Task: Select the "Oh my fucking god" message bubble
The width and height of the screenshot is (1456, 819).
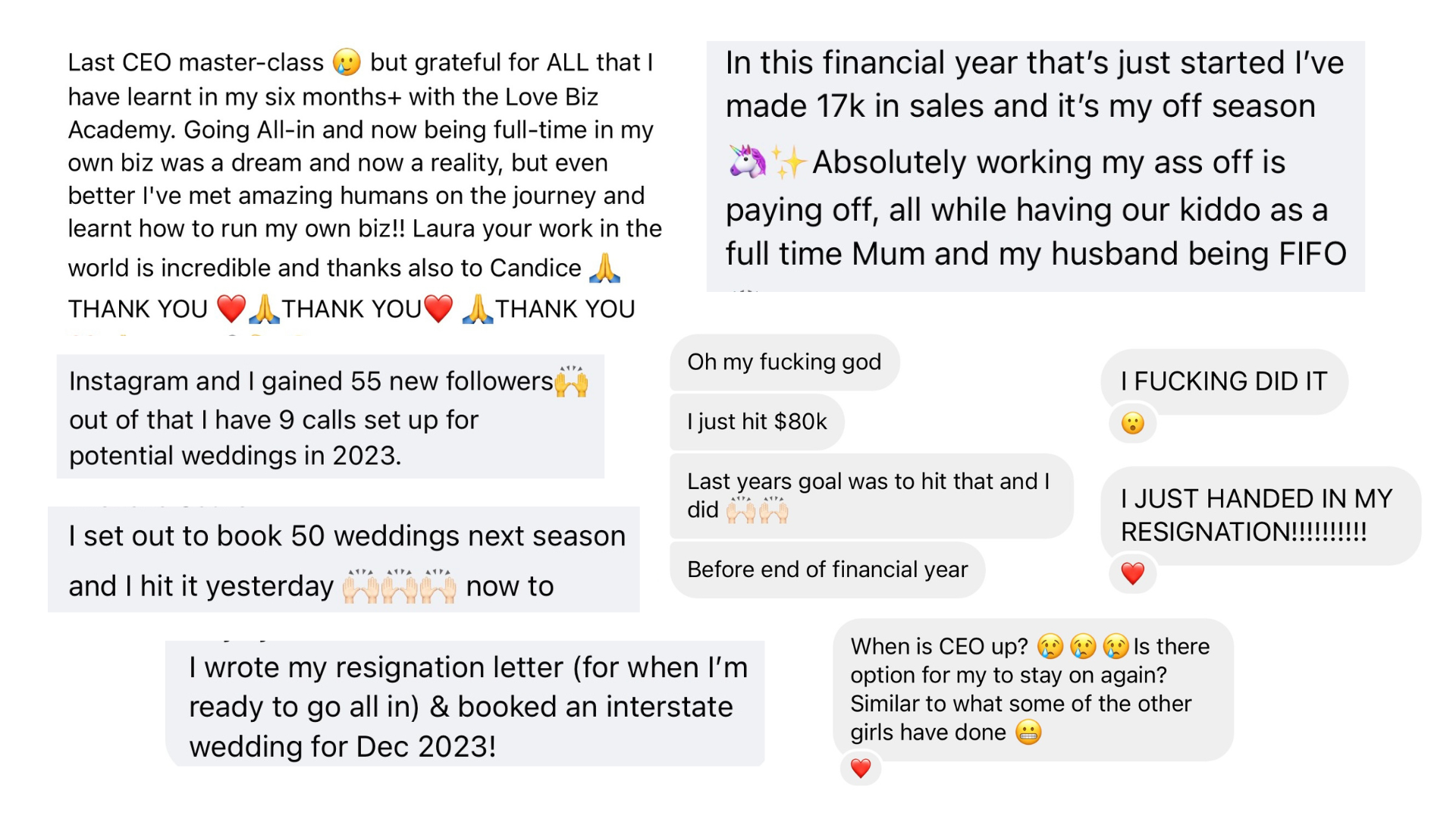Action: tap(784, 362)
